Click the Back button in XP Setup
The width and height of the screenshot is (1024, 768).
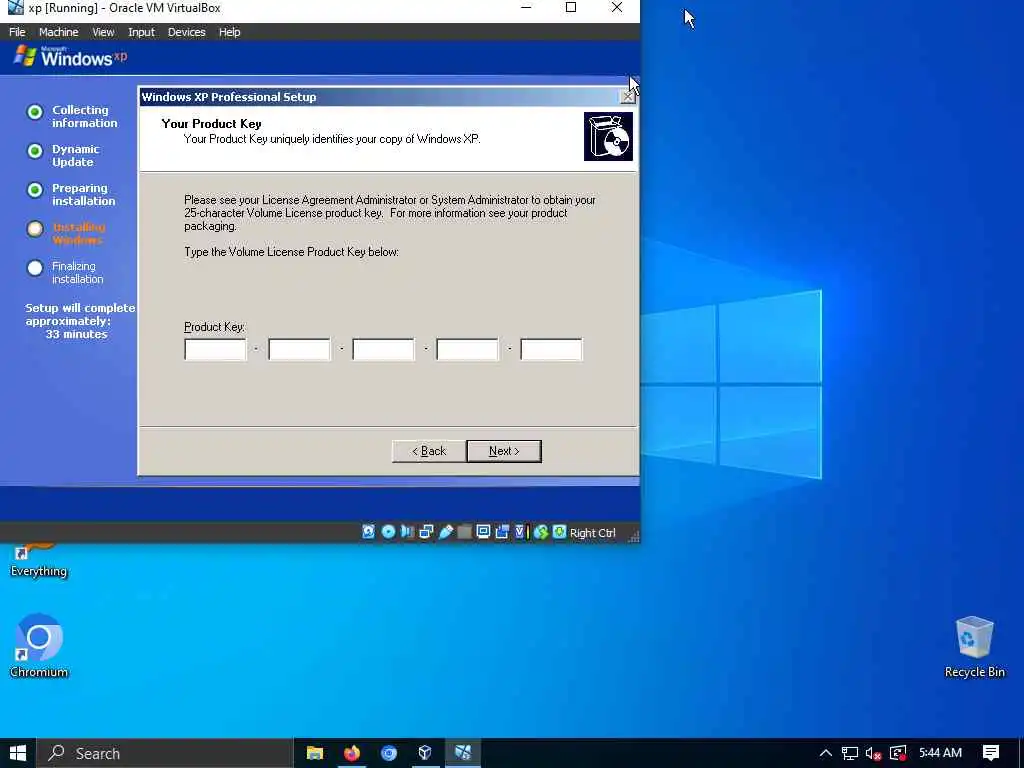(429, 451)
